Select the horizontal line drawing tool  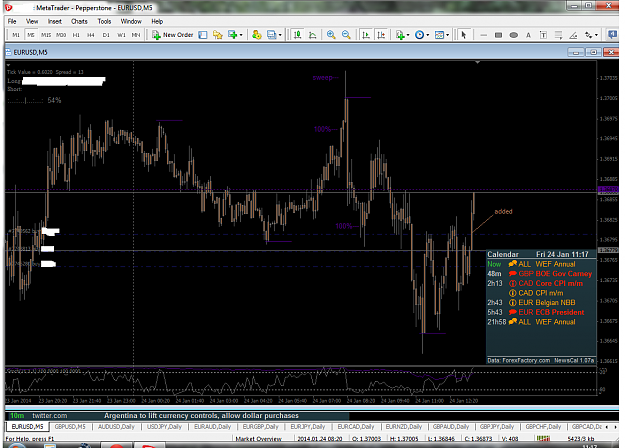[x=483, y=35]
